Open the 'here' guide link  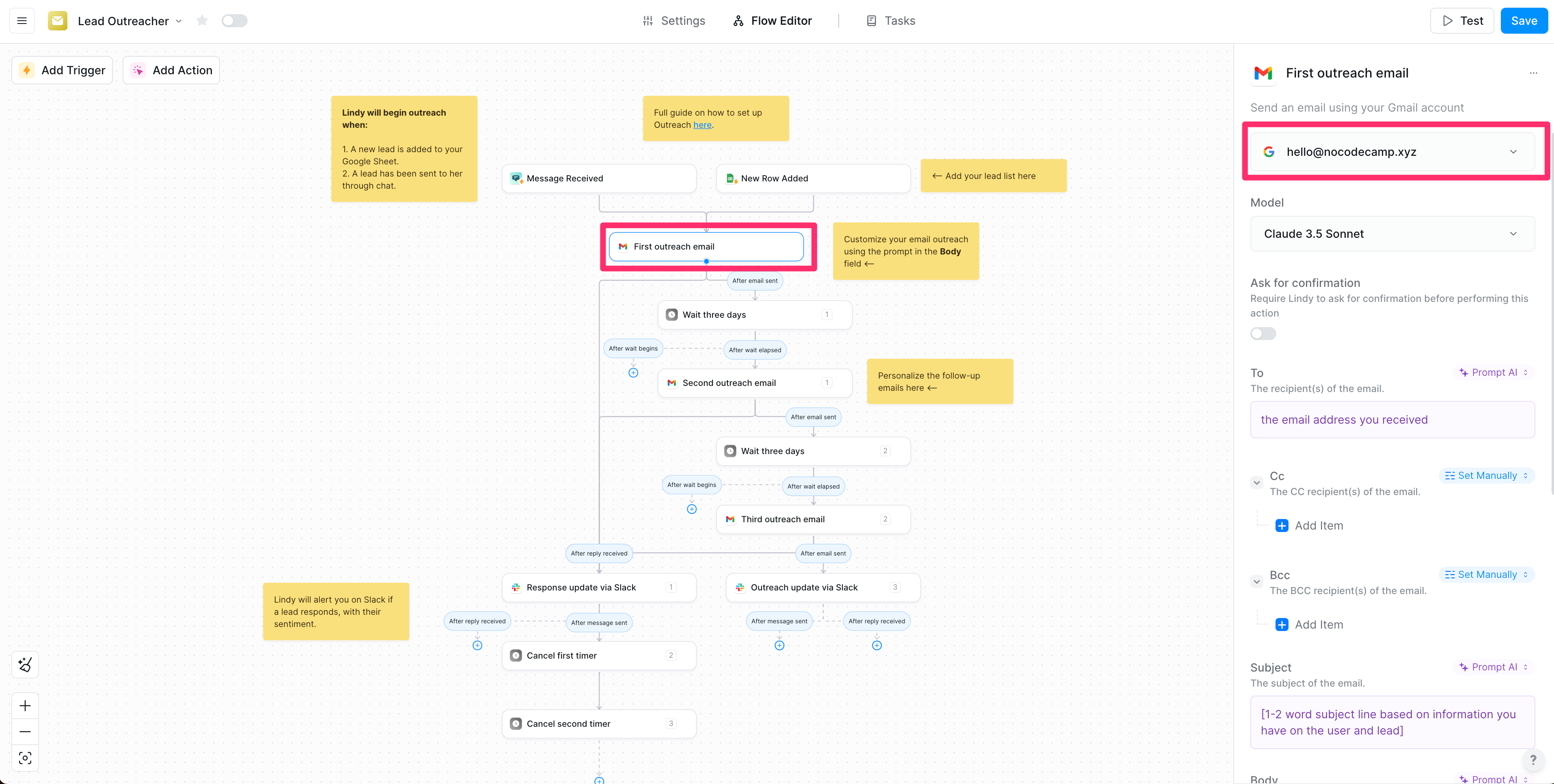click(702, 125)
